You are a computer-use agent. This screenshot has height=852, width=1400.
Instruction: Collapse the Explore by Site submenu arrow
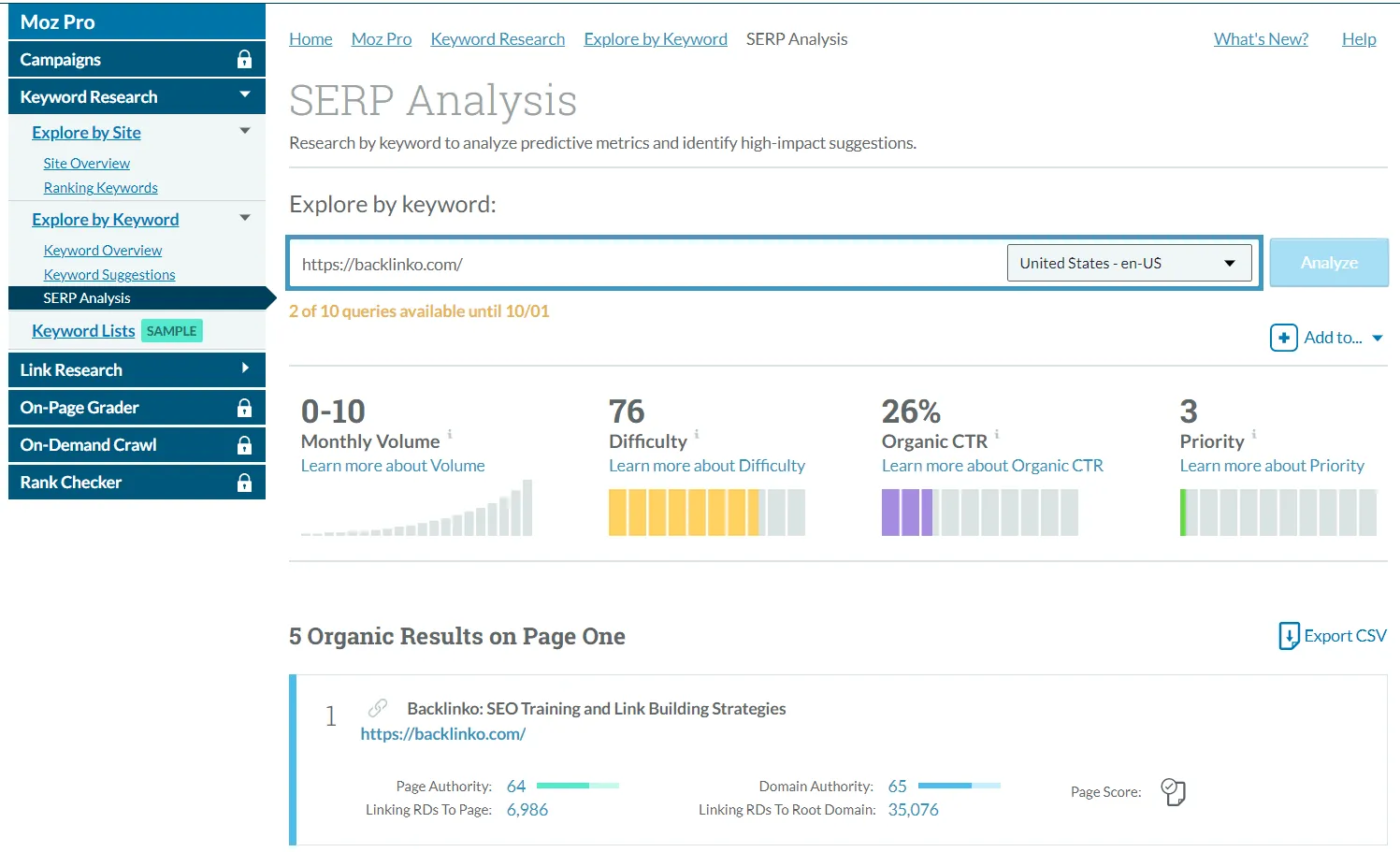[245, 131]
